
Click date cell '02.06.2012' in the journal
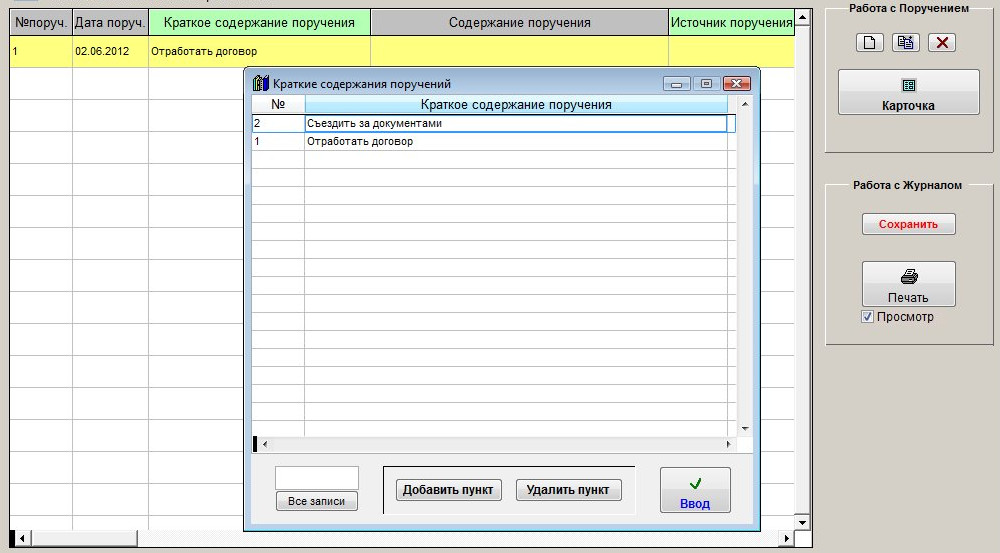tap(110, 52)
